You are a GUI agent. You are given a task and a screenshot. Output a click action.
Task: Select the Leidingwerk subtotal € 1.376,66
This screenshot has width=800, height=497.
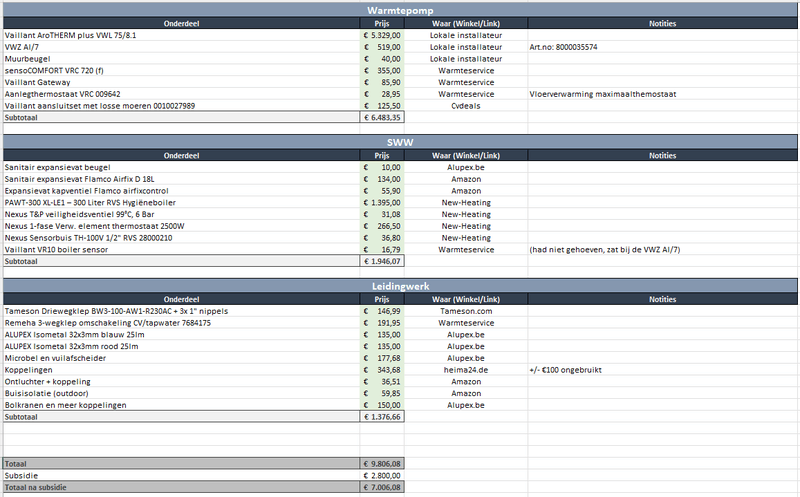(382, 417)
